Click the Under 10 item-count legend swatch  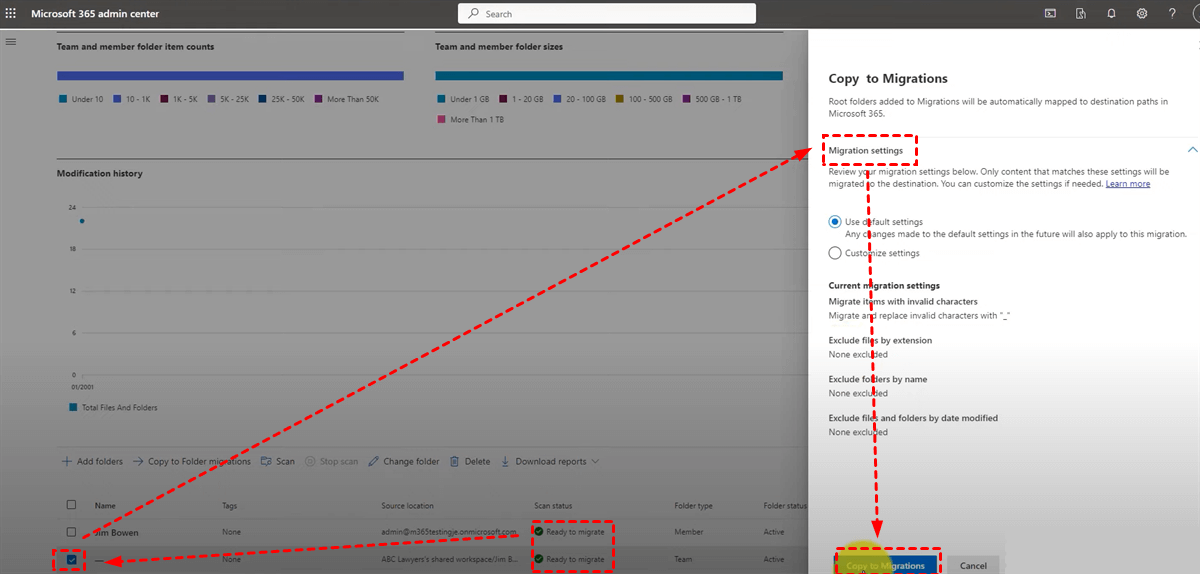[x=63, y=99]
